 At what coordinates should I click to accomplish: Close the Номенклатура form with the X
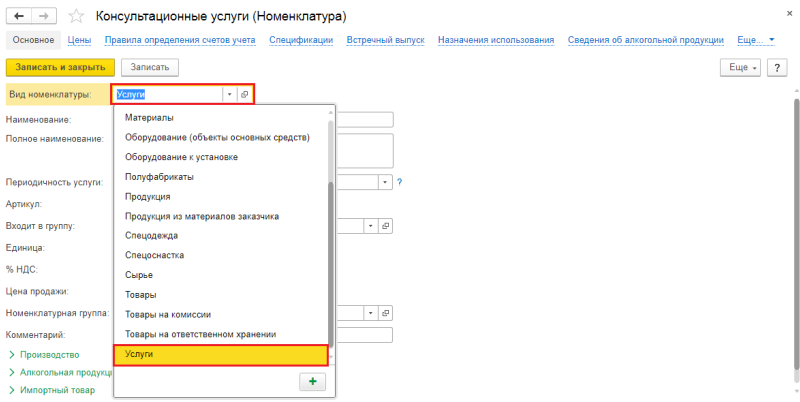pos(790,14)
